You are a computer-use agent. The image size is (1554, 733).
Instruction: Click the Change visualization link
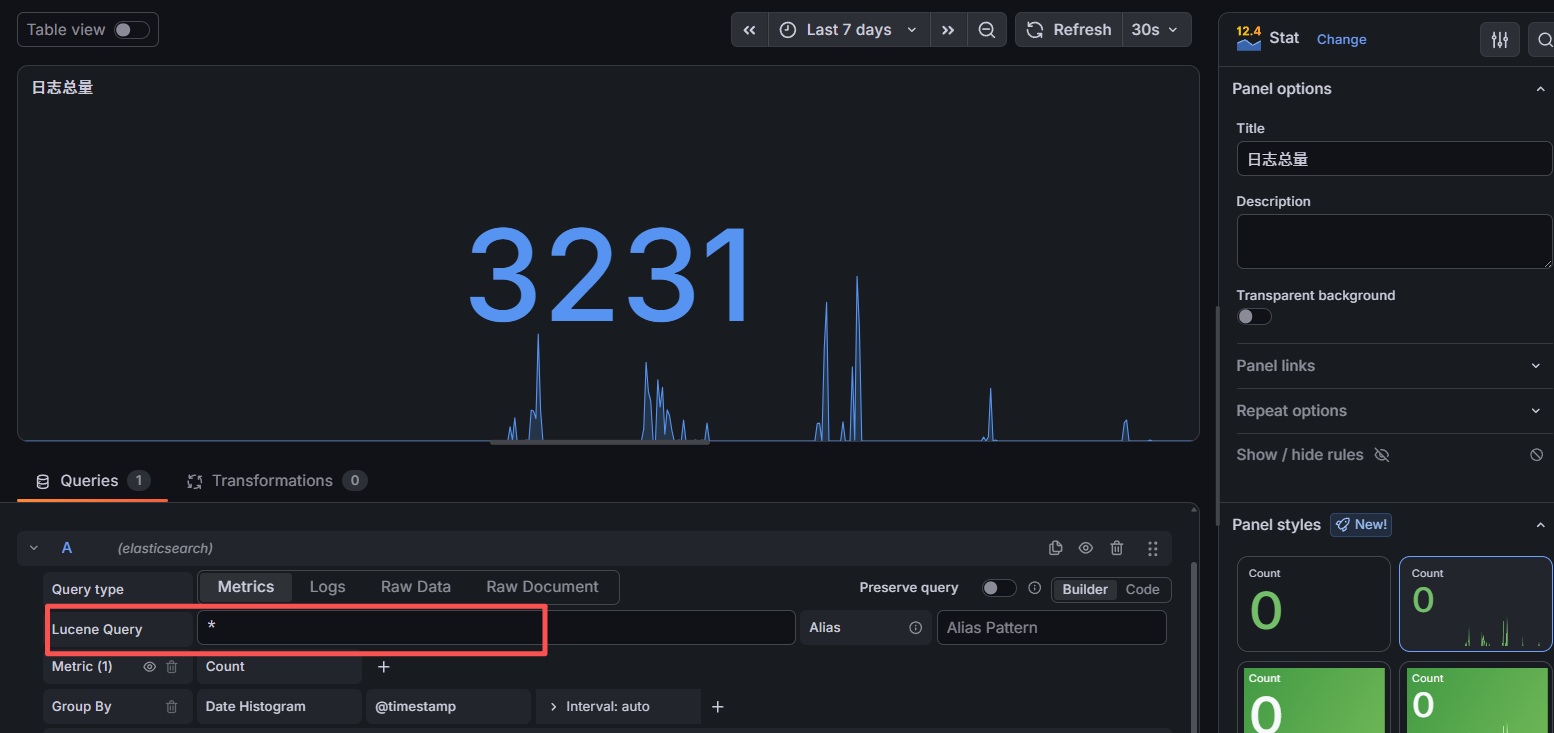(1341, 39)
